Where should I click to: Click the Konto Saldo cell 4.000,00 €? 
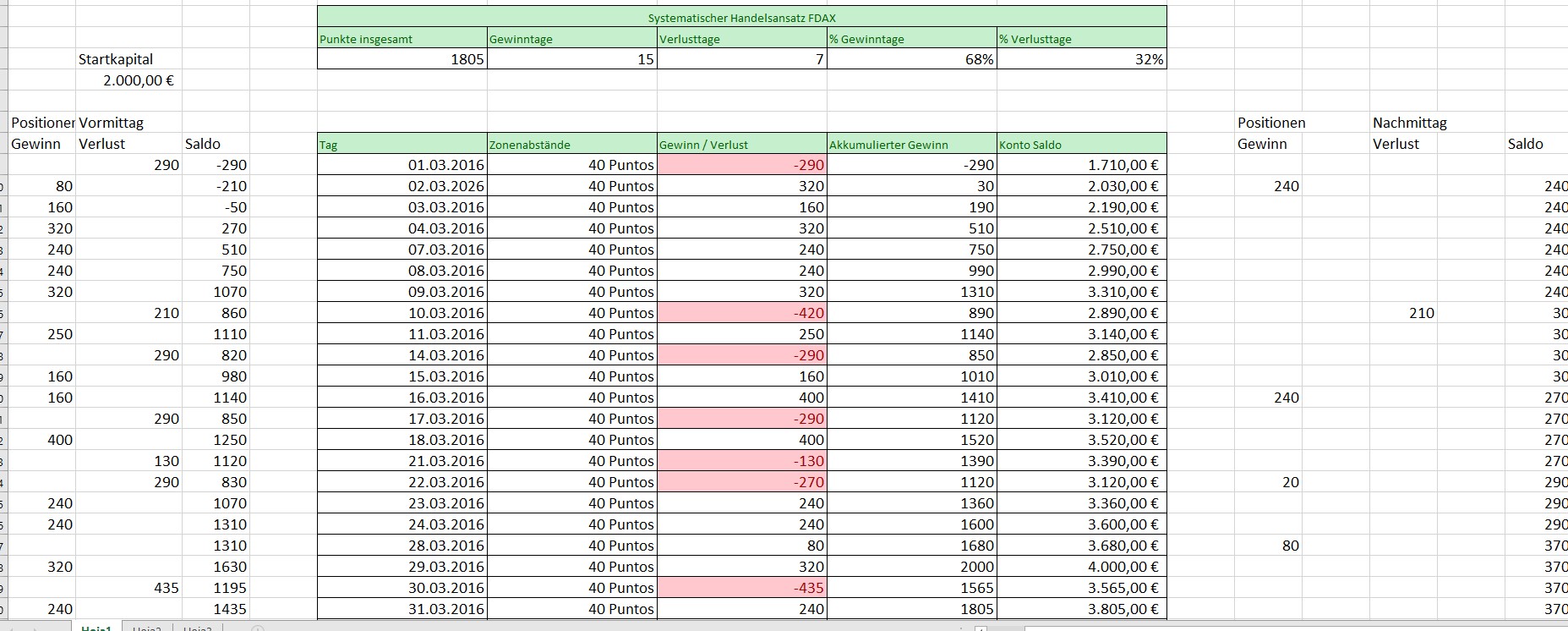pos(1081,567)
